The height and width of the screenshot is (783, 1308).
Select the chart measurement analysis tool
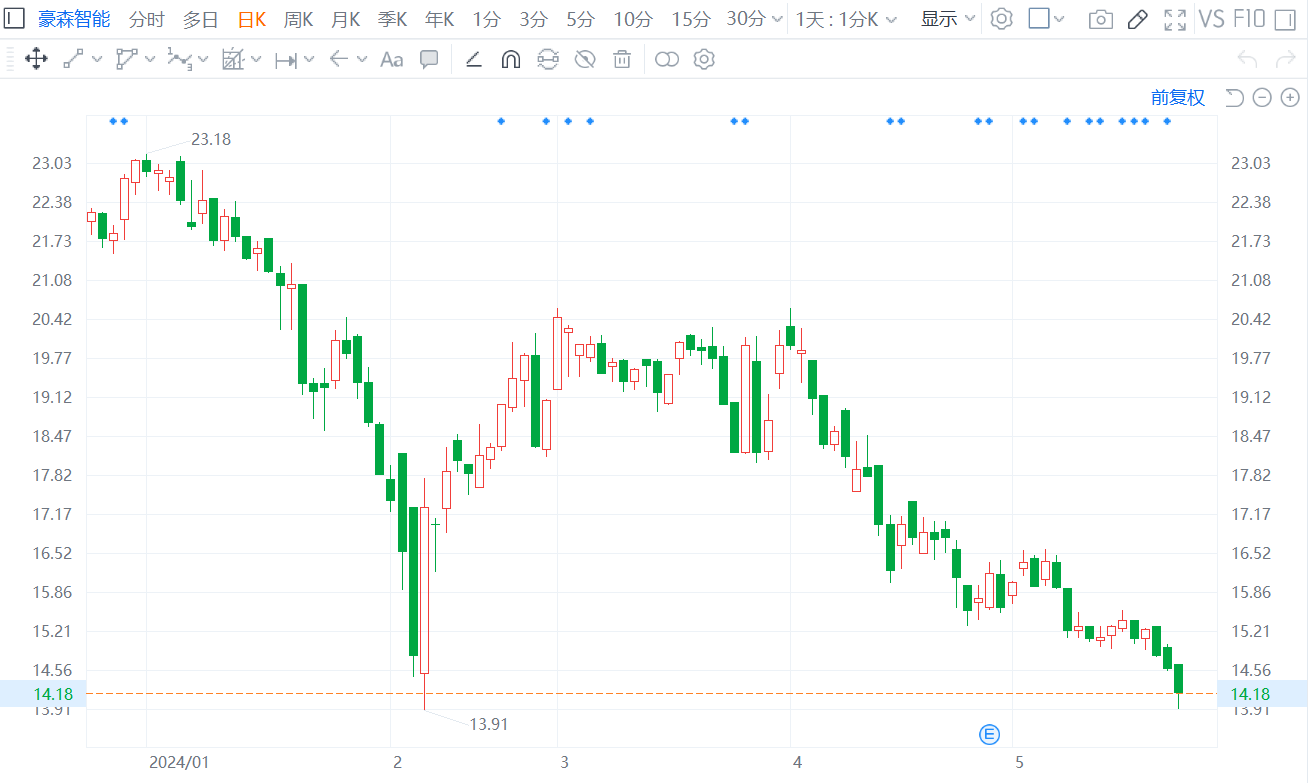coord(233,60)
